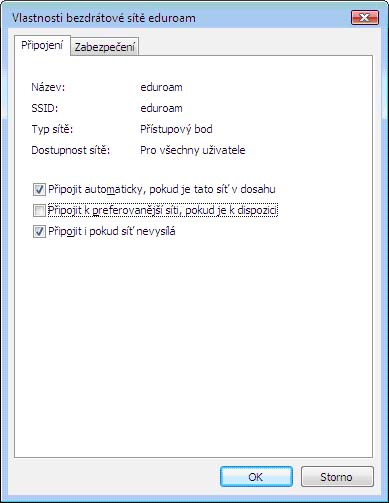389x503 pixels.
Task: Click the Pro všechny uživatele value
Action: click(193, 150)
